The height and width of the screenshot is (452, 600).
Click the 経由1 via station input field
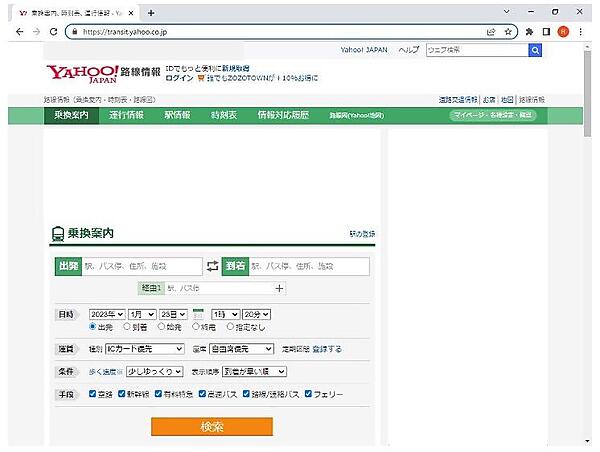[219, 288]
